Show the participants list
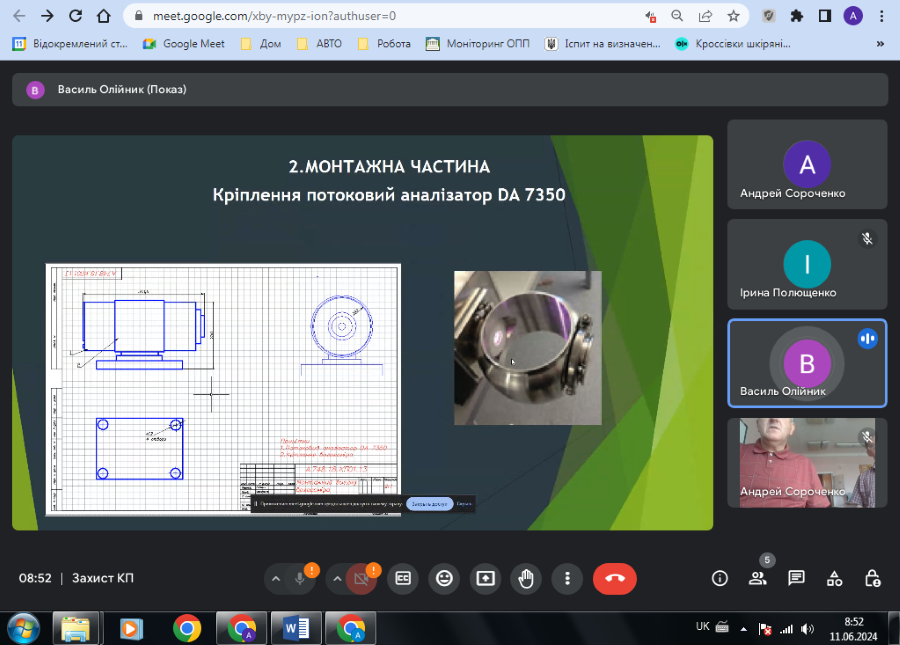This screenshot has height=645, width=900. click(x=758, y=578)
